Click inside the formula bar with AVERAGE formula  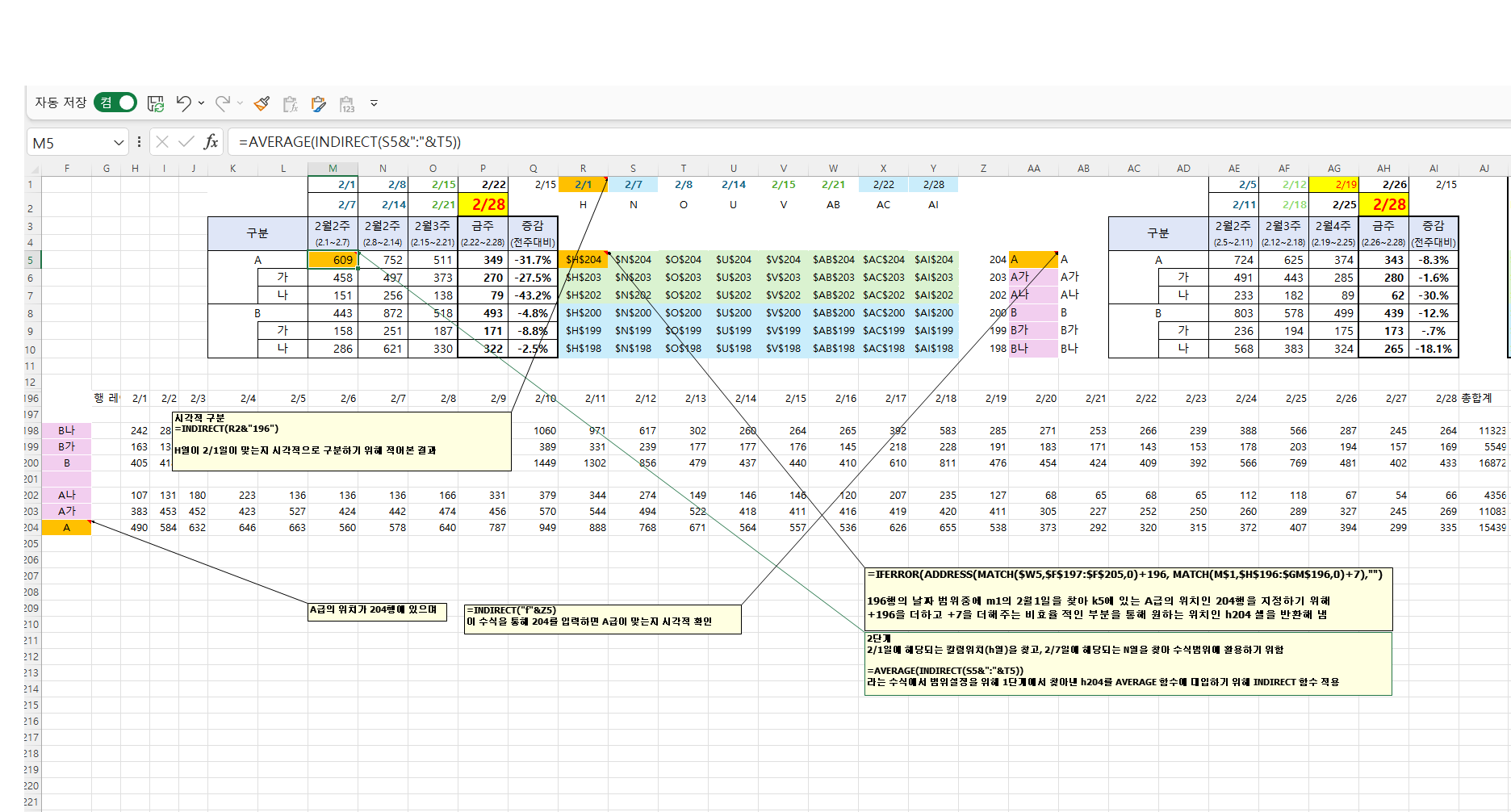(x=870, y=142)
